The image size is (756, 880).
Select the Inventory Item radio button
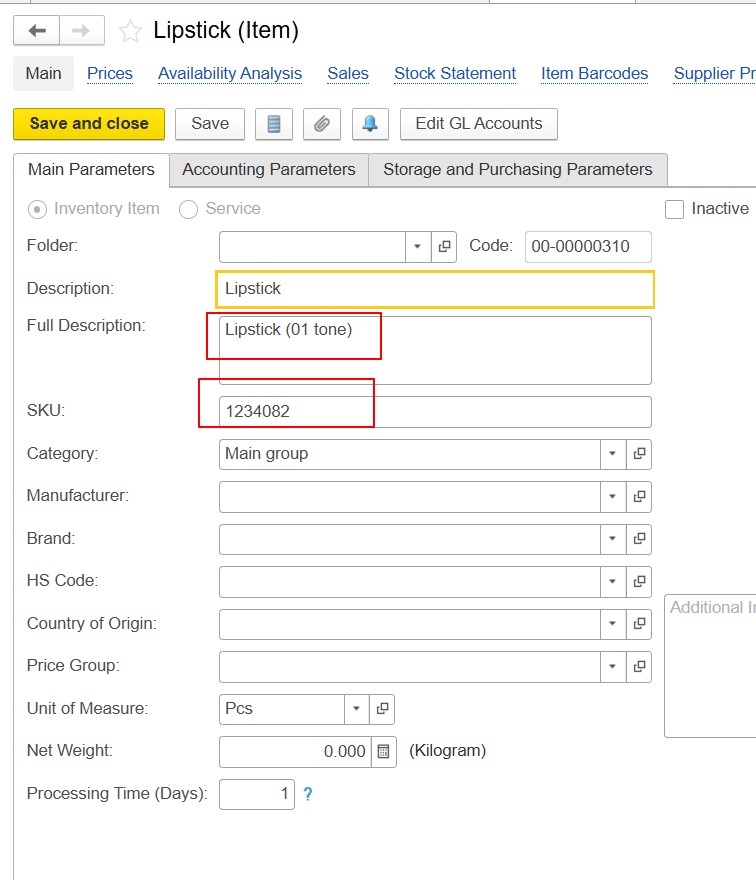coord(37,209)
